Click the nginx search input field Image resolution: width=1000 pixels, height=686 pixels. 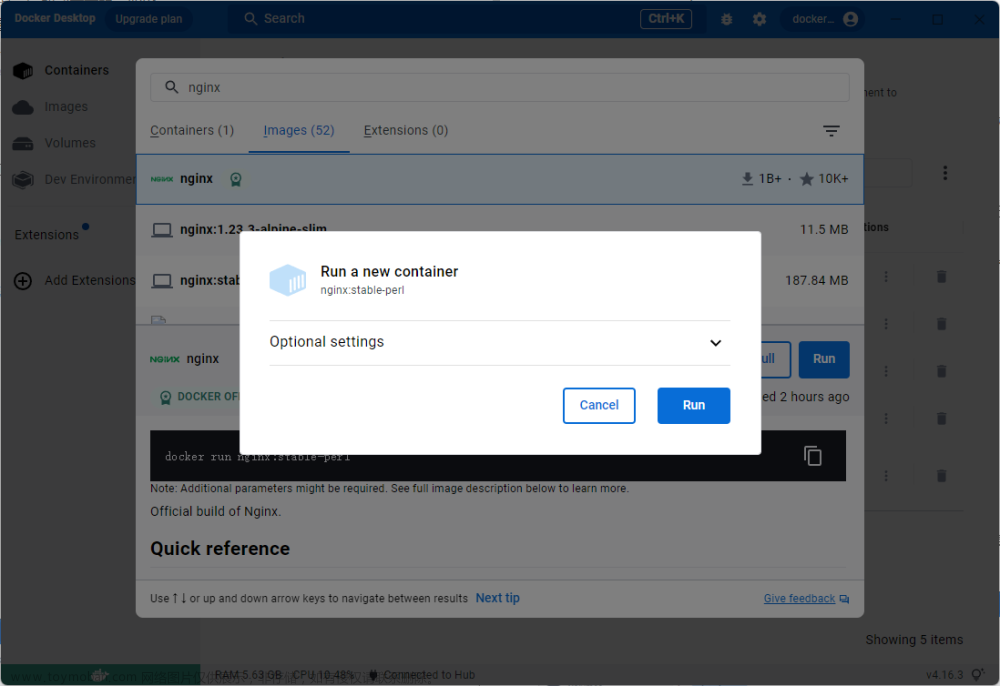click(x=499, y=87)
